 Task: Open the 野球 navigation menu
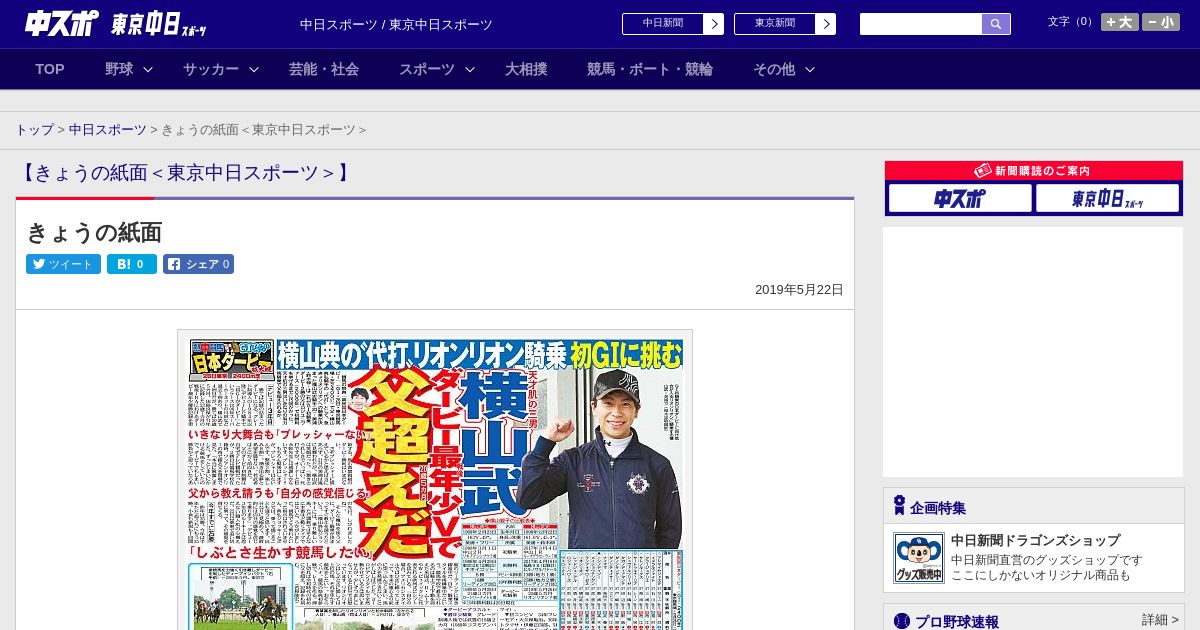click(x=119, y=69)
